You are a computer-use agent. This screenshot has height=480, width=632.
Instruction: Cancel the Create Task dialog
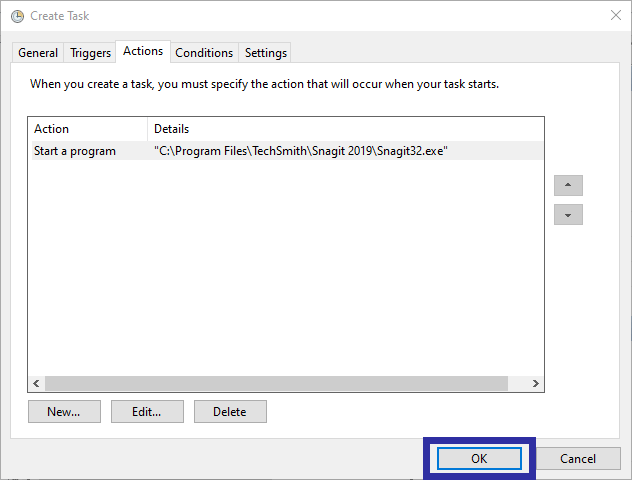[578, 458]
